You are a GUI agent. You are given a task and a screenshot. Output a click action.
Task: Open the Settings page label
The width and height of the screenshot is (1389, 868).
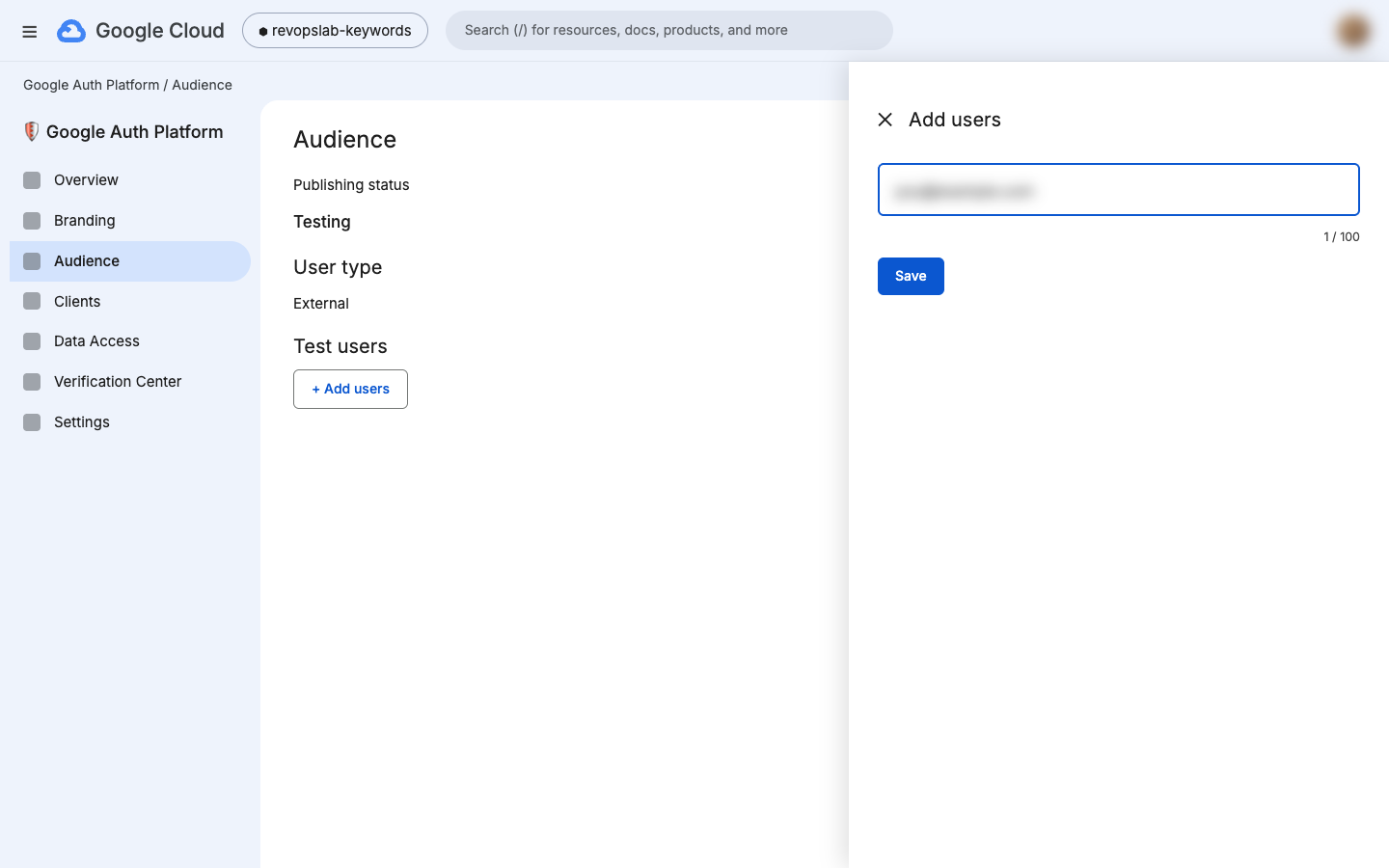[x=82, y=422]
